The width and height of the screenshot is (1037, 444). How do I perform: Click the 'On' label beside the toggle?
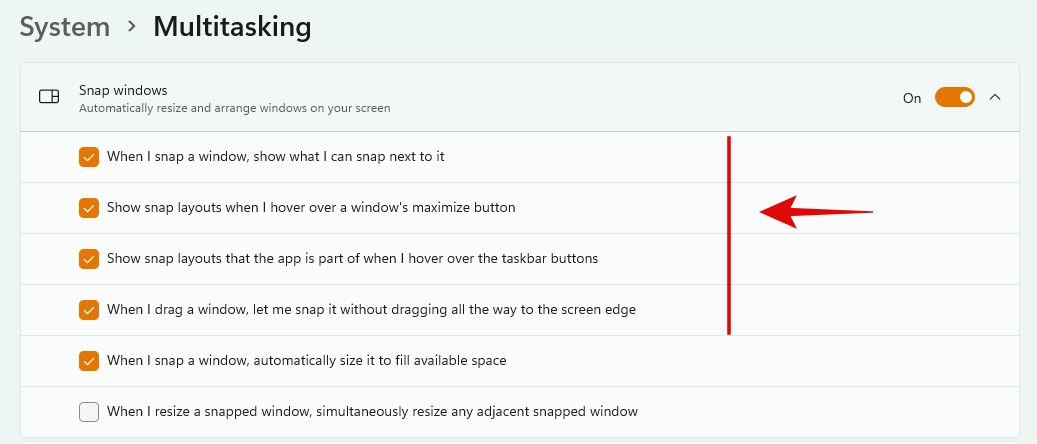(x=912, y=98)
